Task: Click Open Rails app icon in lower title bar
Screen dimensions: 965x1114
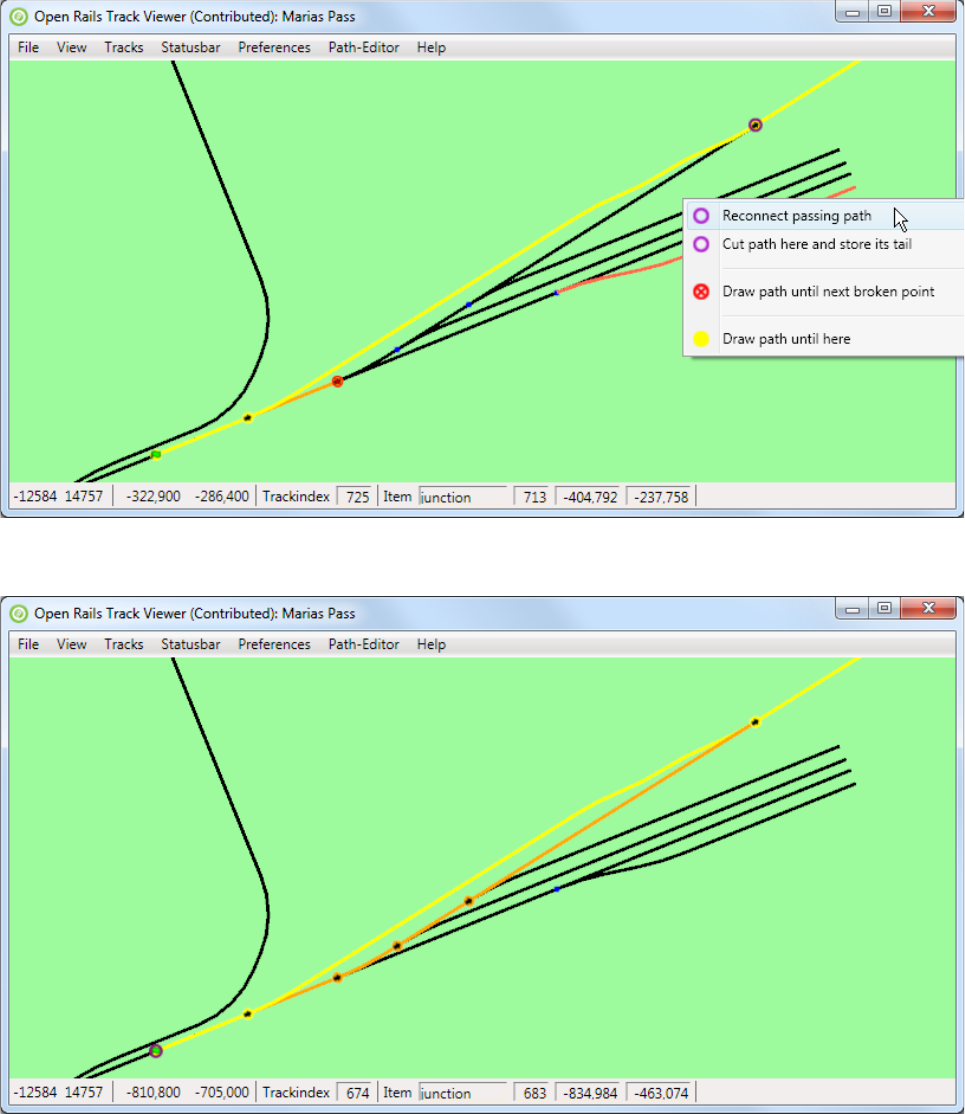Action: [19, 613]
